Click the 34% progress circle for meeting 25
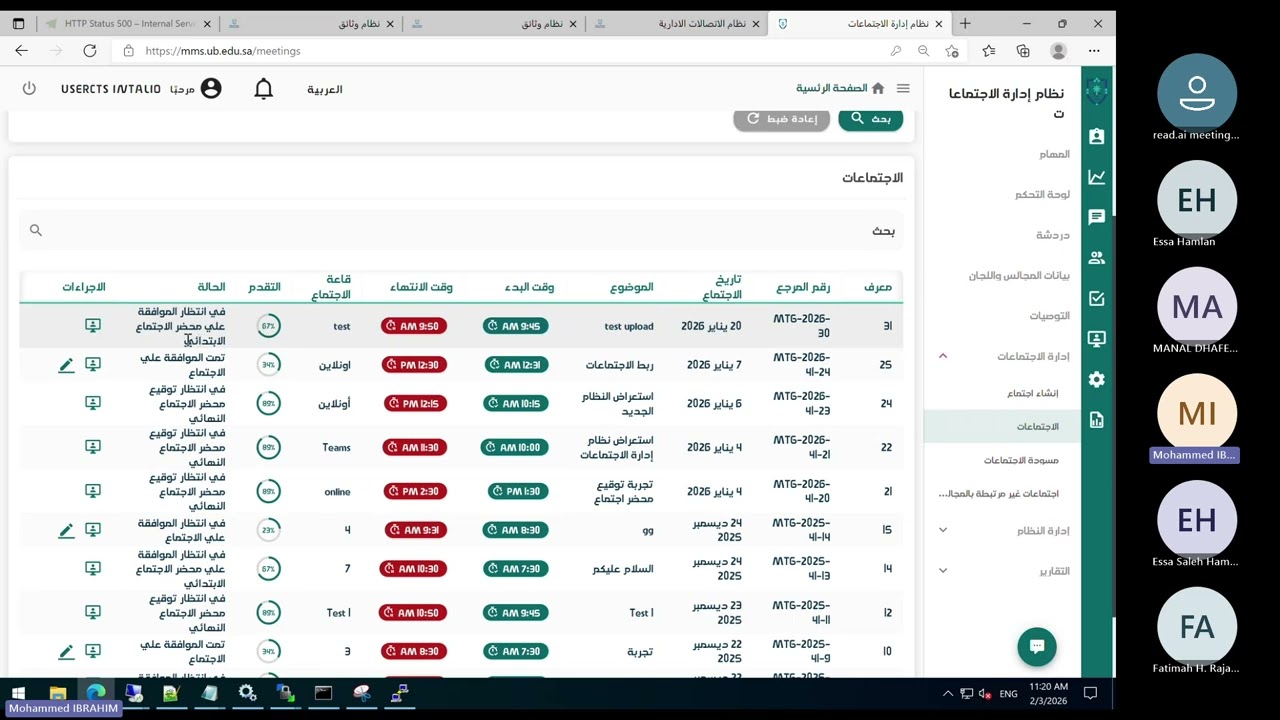 [x=268, y=365]
